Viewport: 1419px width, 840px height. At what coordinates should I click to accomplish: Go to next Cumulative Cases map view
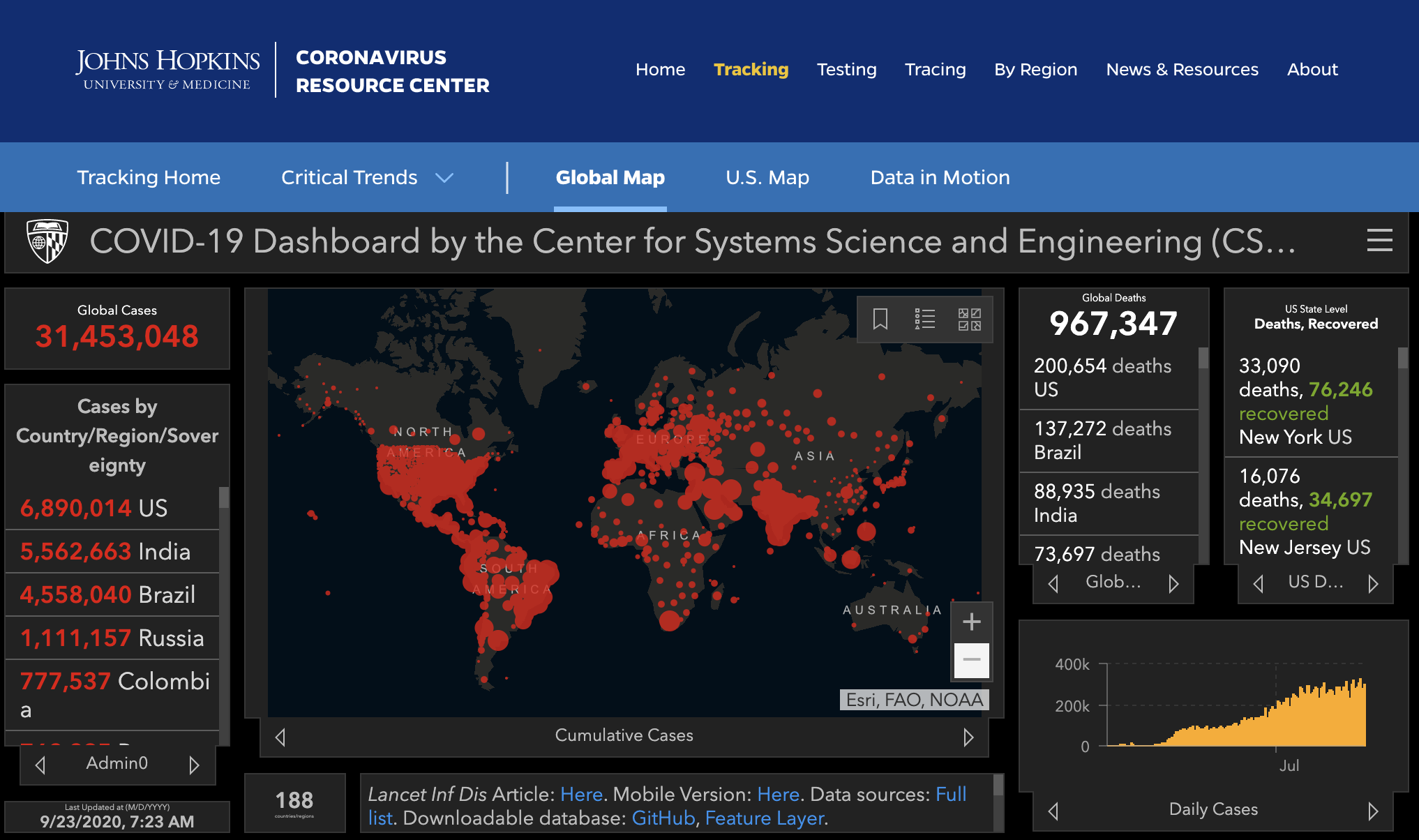click(968, 737)
